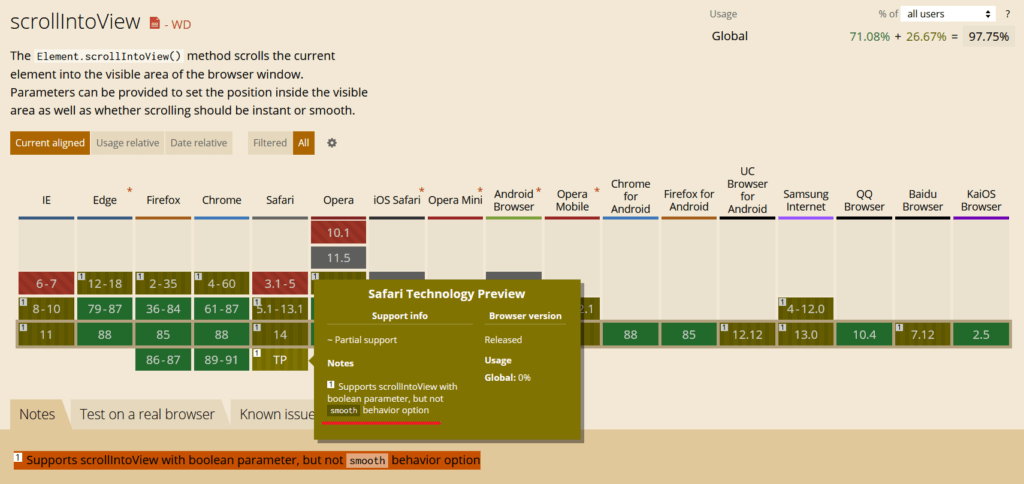
Task: Toggle the Filtered browsers option
Action: click(270, 142)
